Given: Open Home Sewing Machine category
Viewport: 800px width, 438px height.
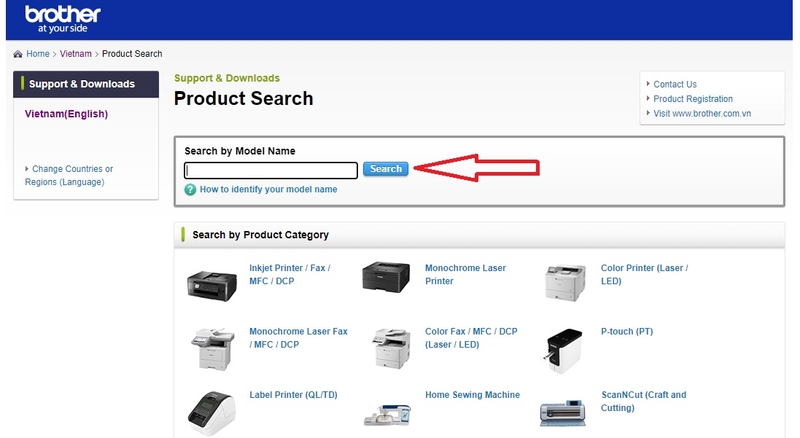Looking at the screenshot, I should point(472,395).
